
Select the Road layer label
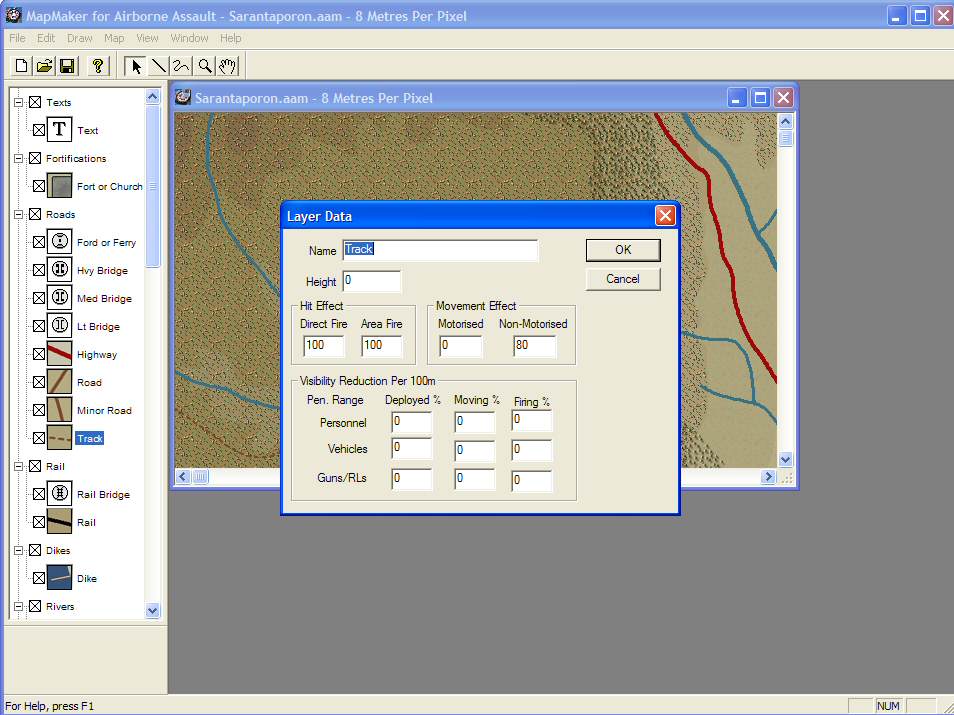(x=89, y=382)
